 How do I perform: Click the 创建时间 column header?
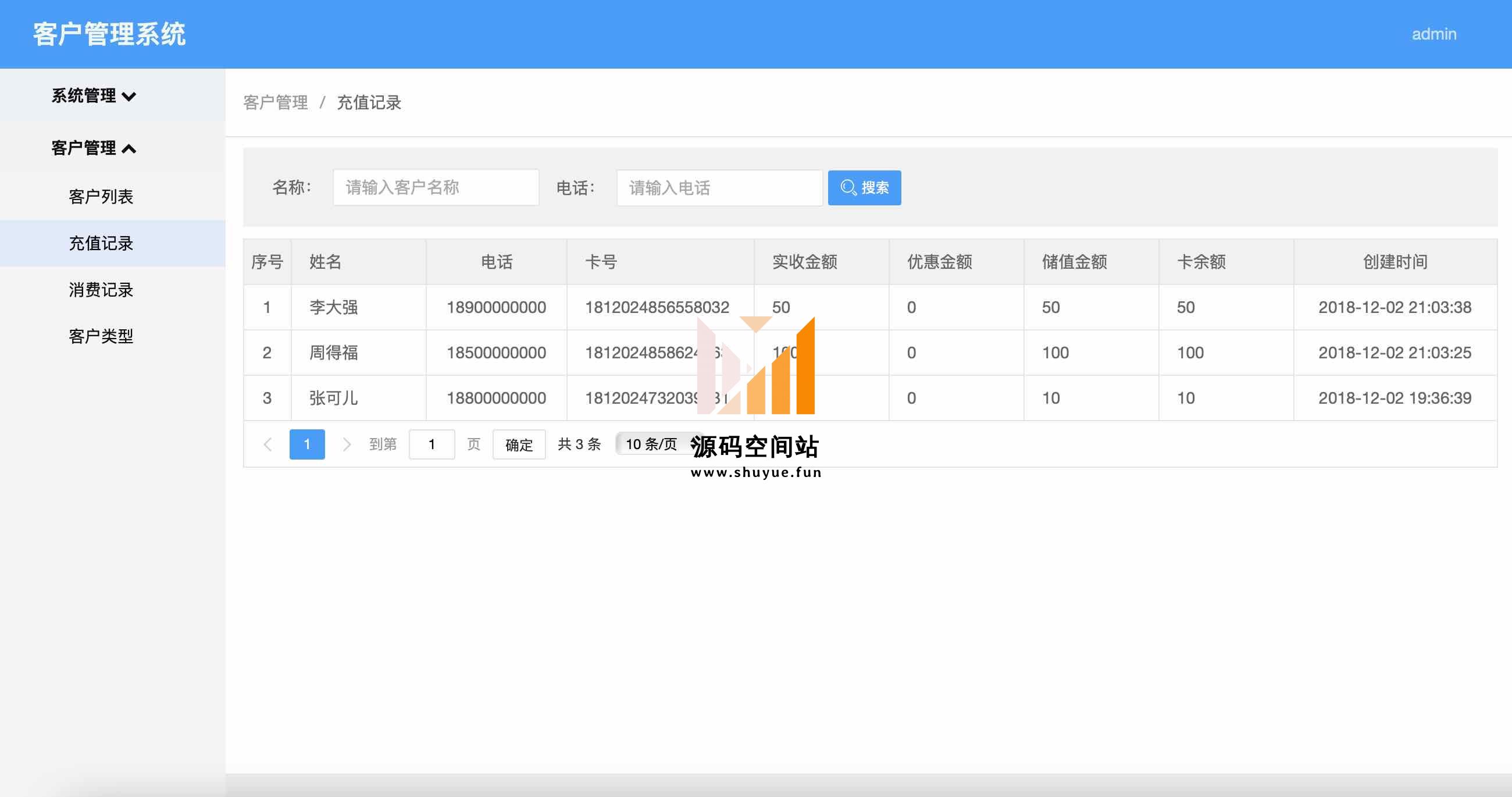(x=1395, y=262)
